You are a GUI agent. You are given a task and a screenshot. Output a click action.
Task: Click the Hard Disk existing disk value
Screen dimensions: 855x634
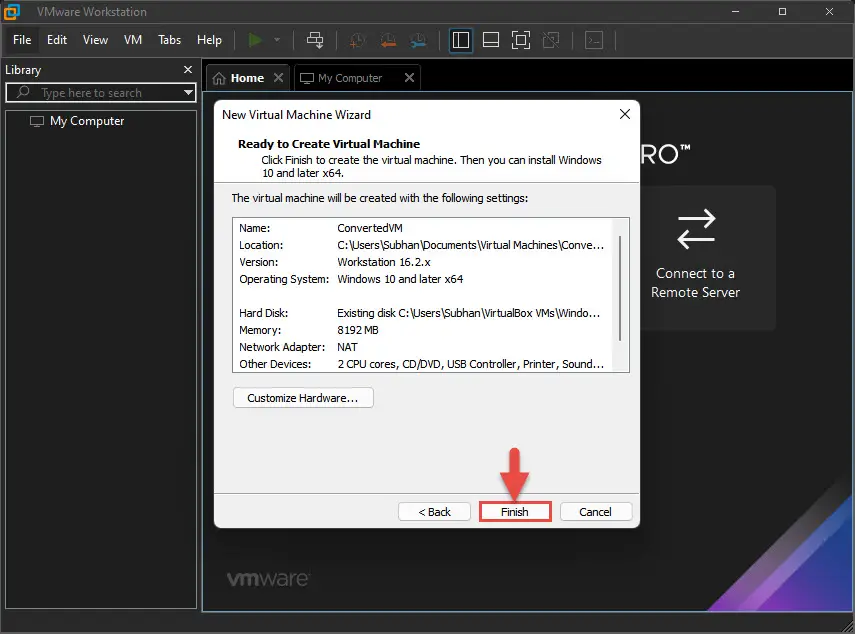pyautogui.click(x=468, y=313)
